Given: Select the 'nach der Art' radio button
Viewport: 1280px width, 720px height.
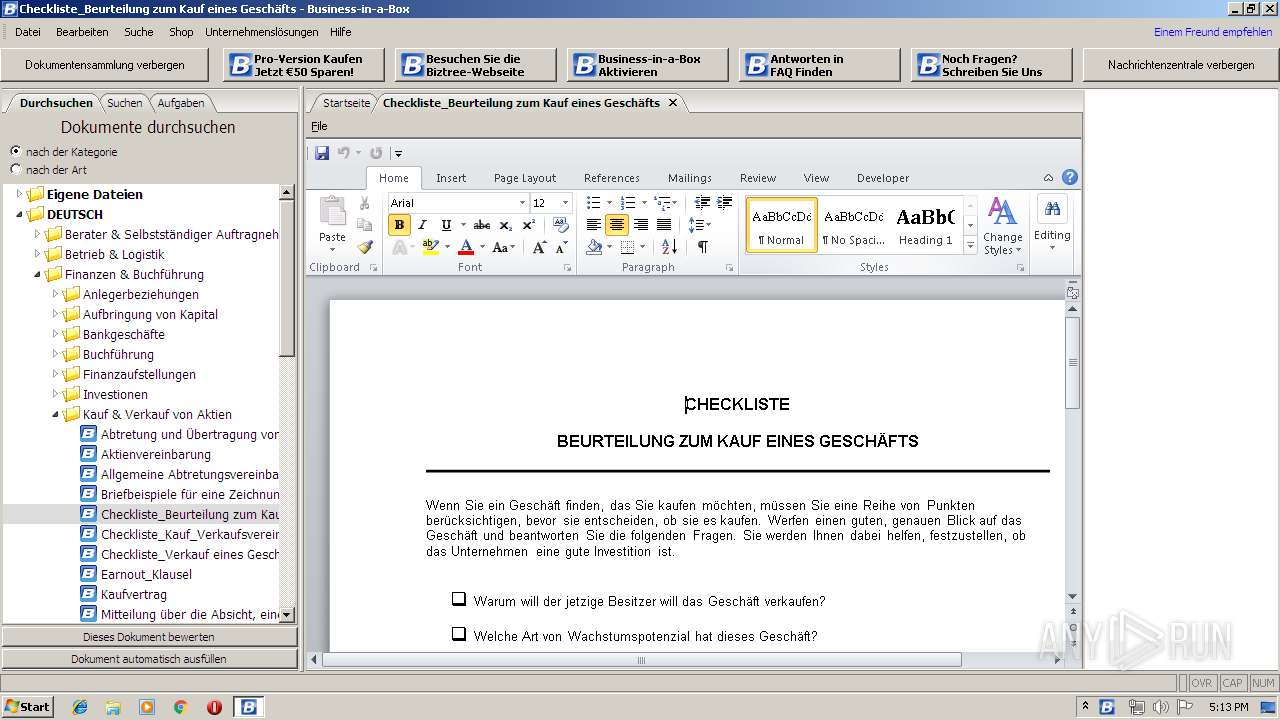Looking at the screenshot, I should (16, 169).
